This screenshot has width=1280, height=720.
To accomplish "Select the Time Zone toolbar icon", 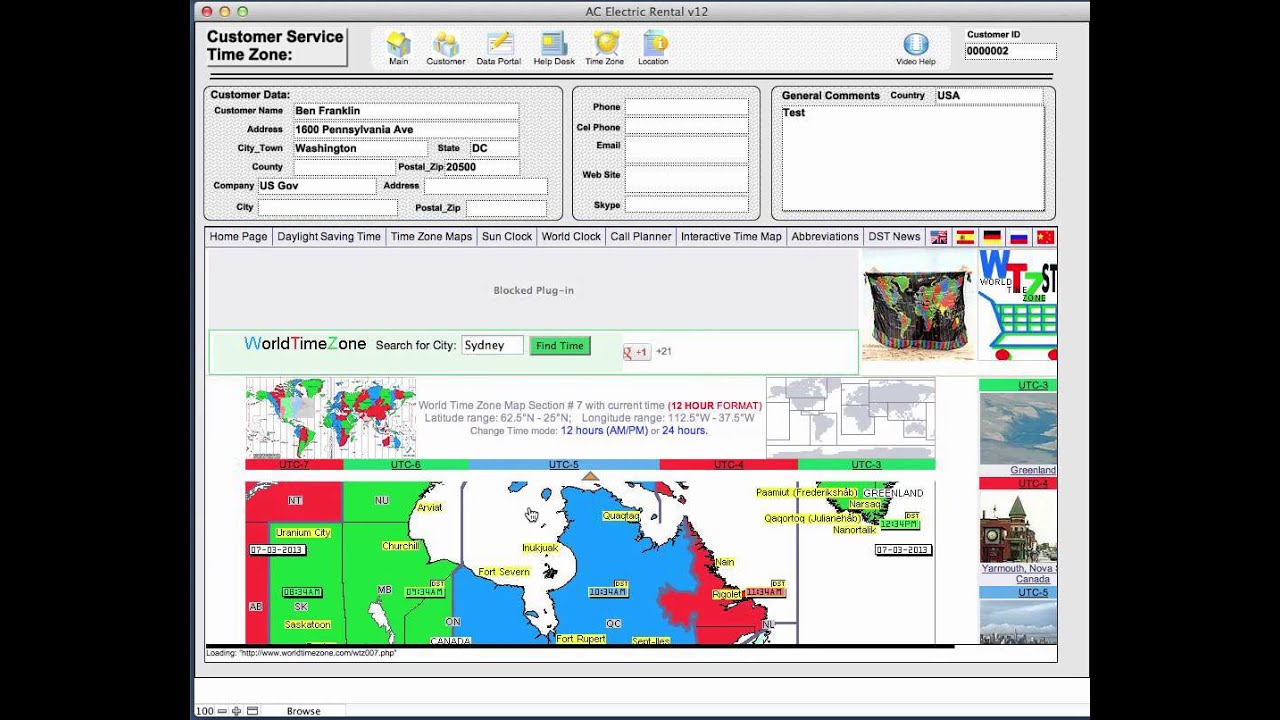I will 605,48.
